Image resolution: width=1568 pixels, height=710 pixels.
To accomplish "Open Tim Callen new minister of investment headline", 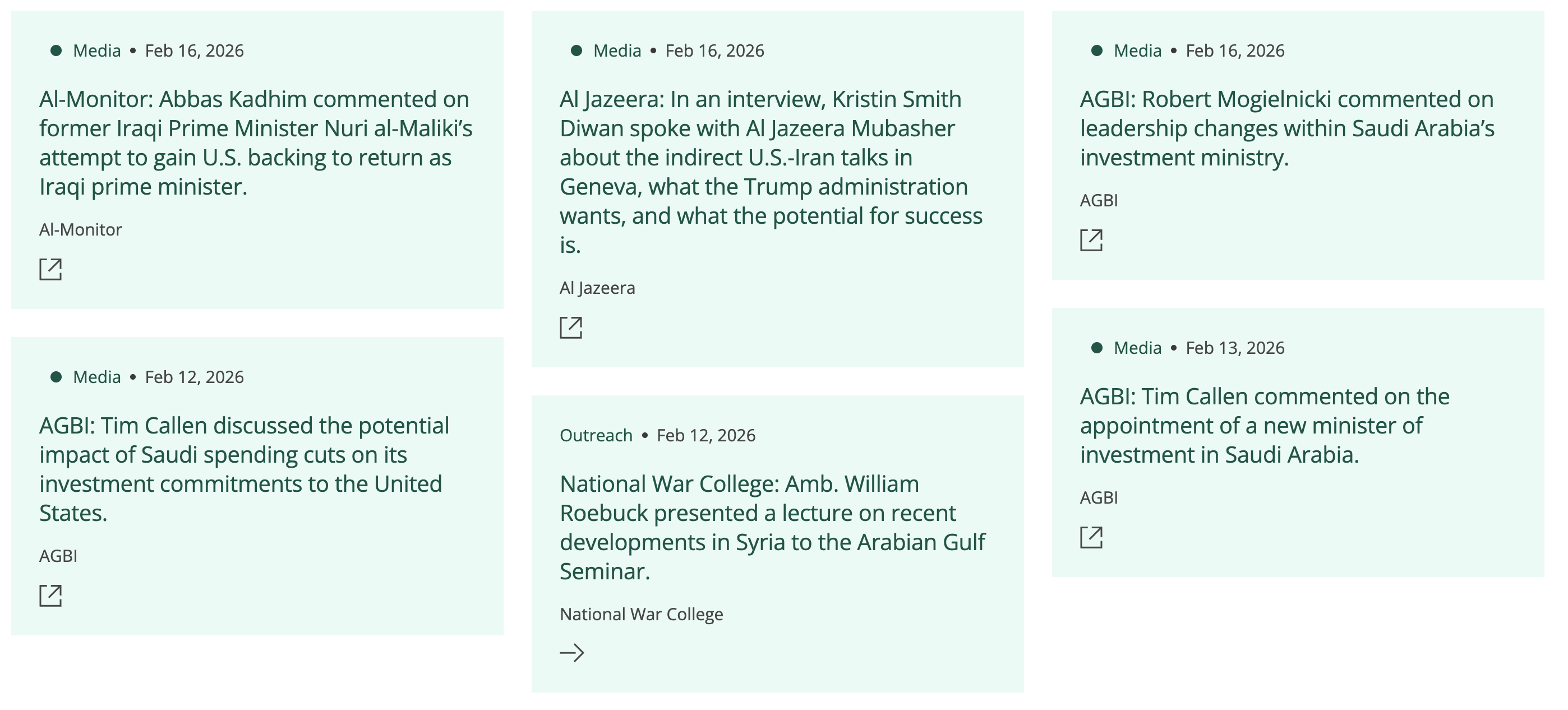I will pyautogui.click(x=1265, y=425).
